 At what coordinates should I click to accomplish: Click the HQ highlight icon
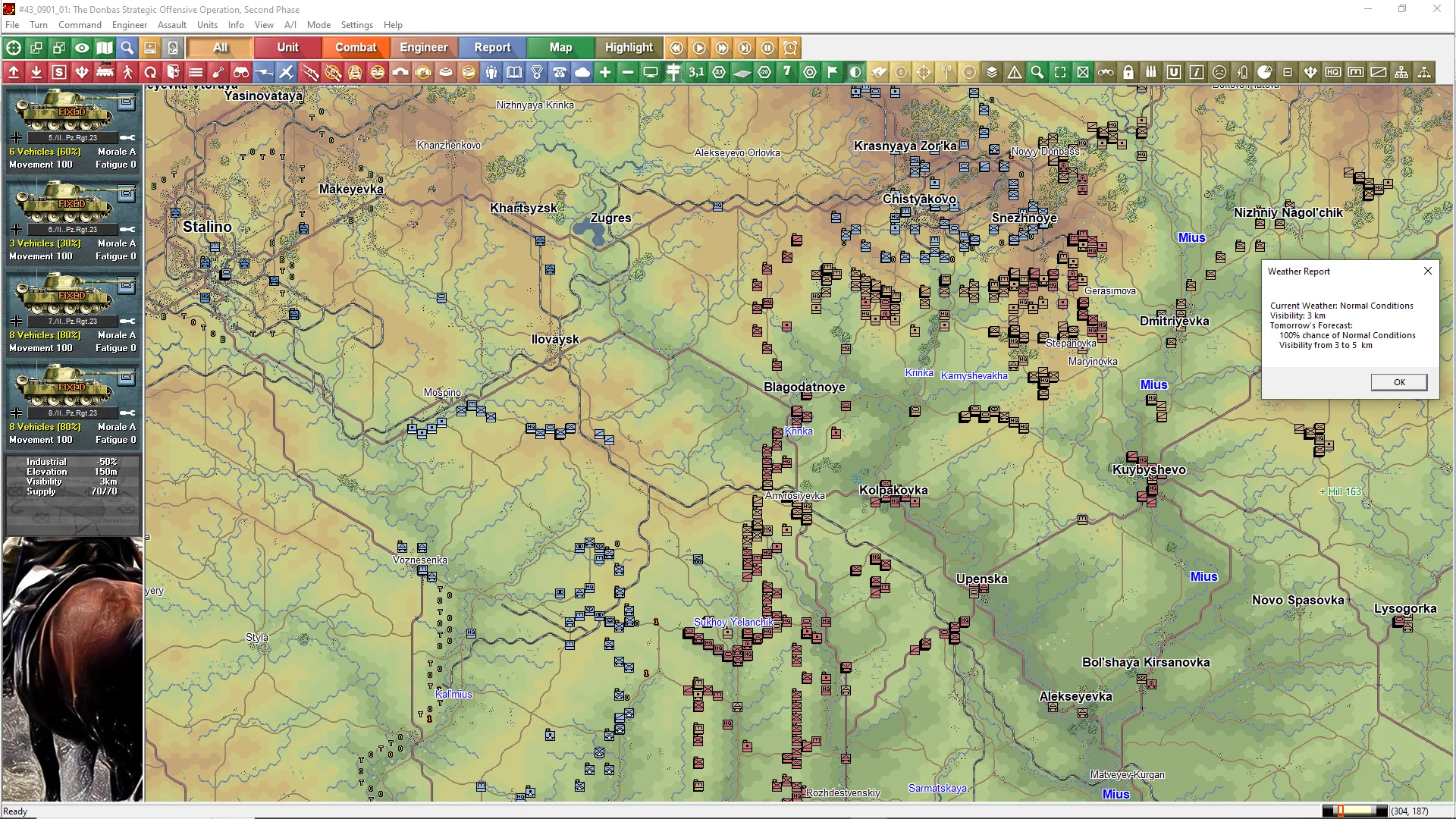pos(1333,73)
